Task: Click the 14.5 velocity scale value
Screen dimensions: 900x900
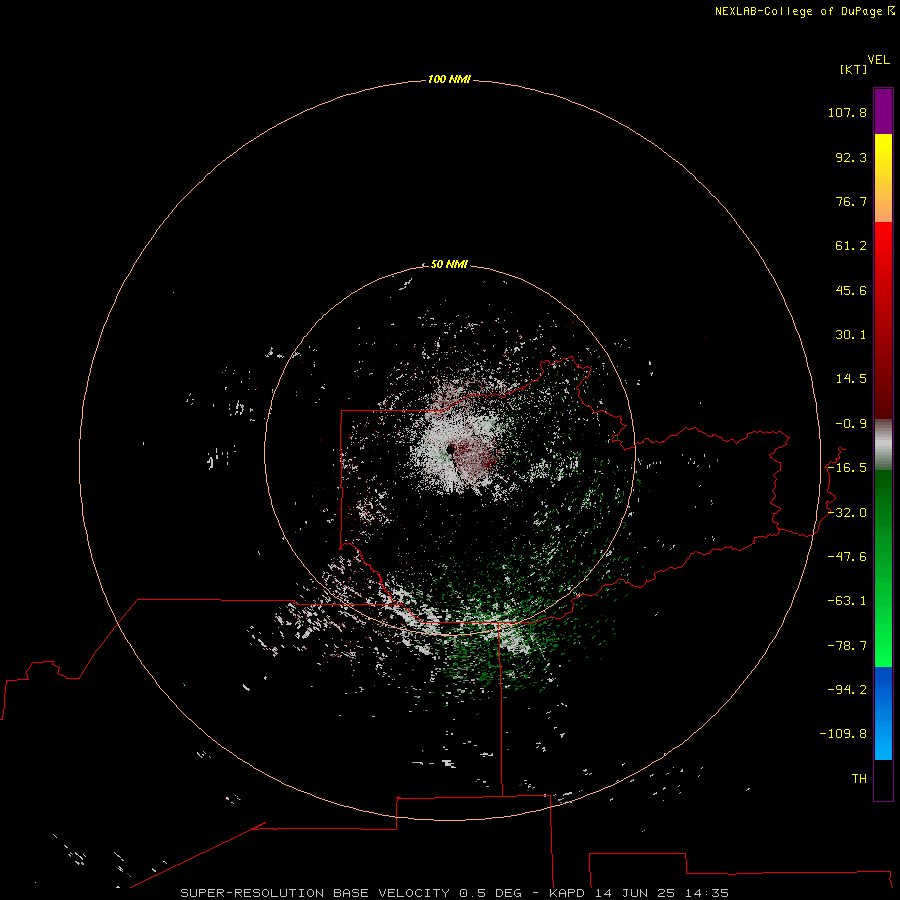Action: pos(851,379)
